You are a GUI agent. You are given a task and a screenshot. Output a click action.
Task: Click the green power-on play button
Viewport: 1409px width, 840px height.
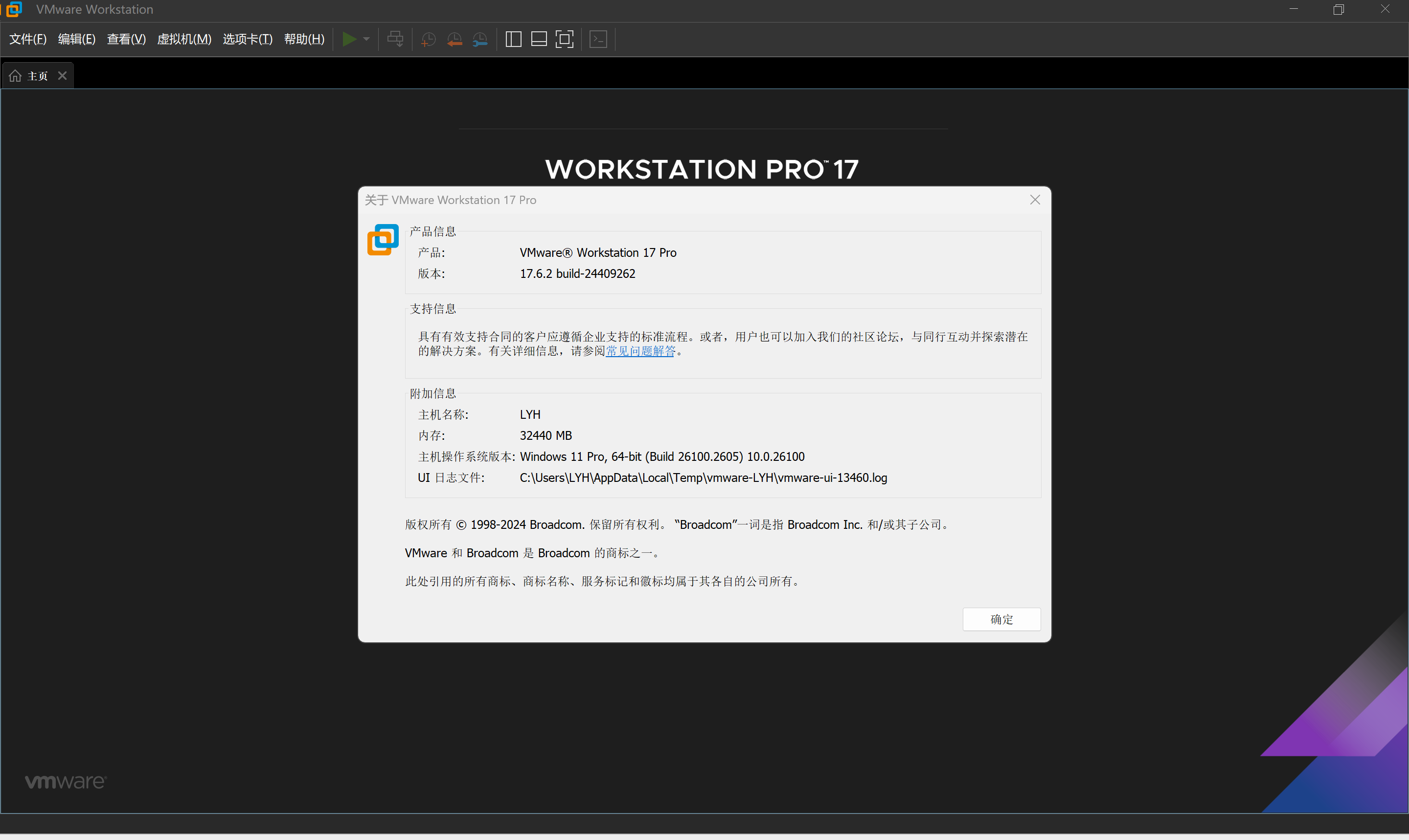point(349,39)
